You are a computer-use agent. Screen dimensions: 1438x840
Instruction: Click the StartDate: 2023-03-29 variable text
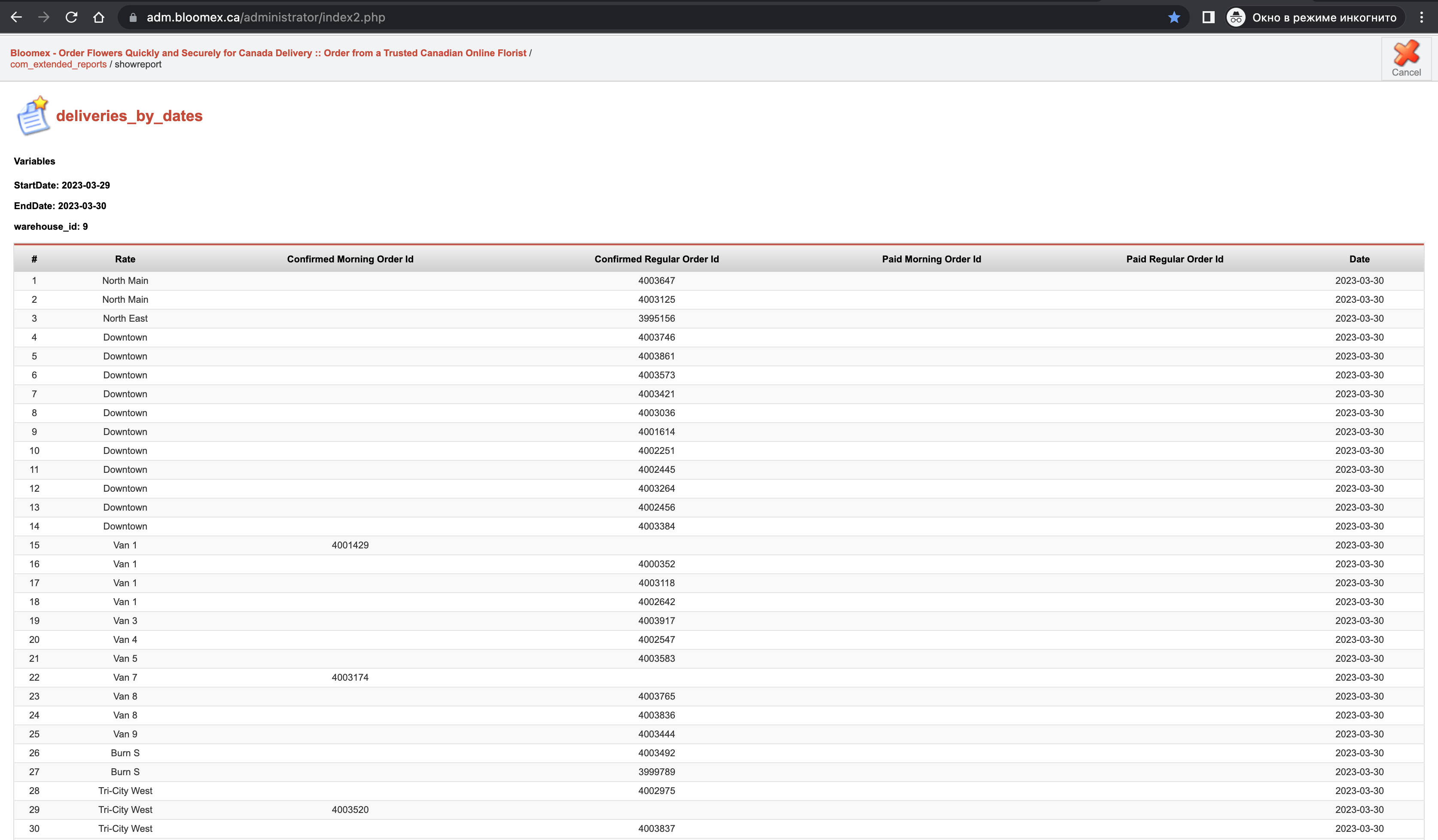coord(62,186)
